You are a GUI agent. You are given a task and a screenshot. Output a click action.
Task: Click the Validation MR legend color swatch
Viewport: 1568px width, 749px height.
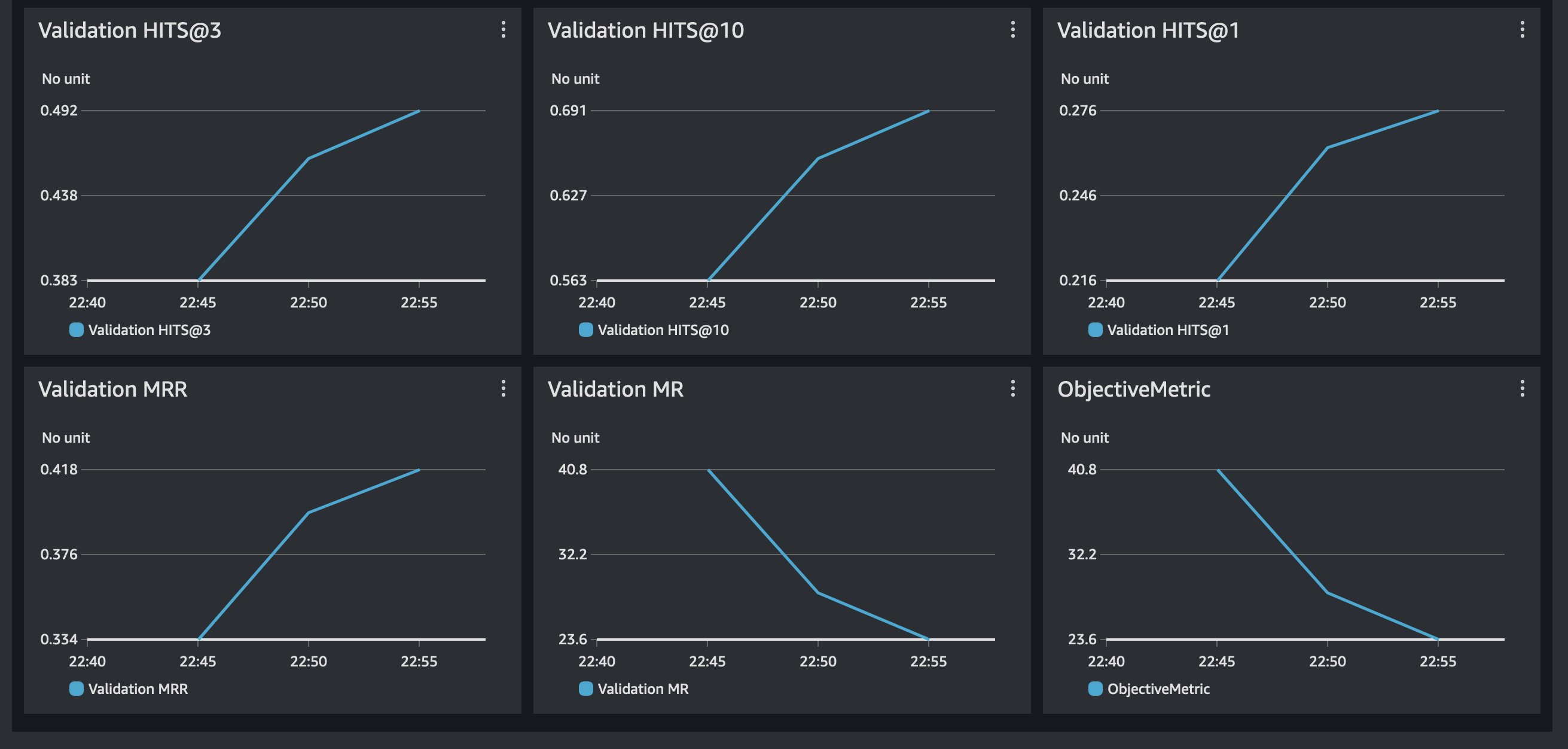coord(585,689)
